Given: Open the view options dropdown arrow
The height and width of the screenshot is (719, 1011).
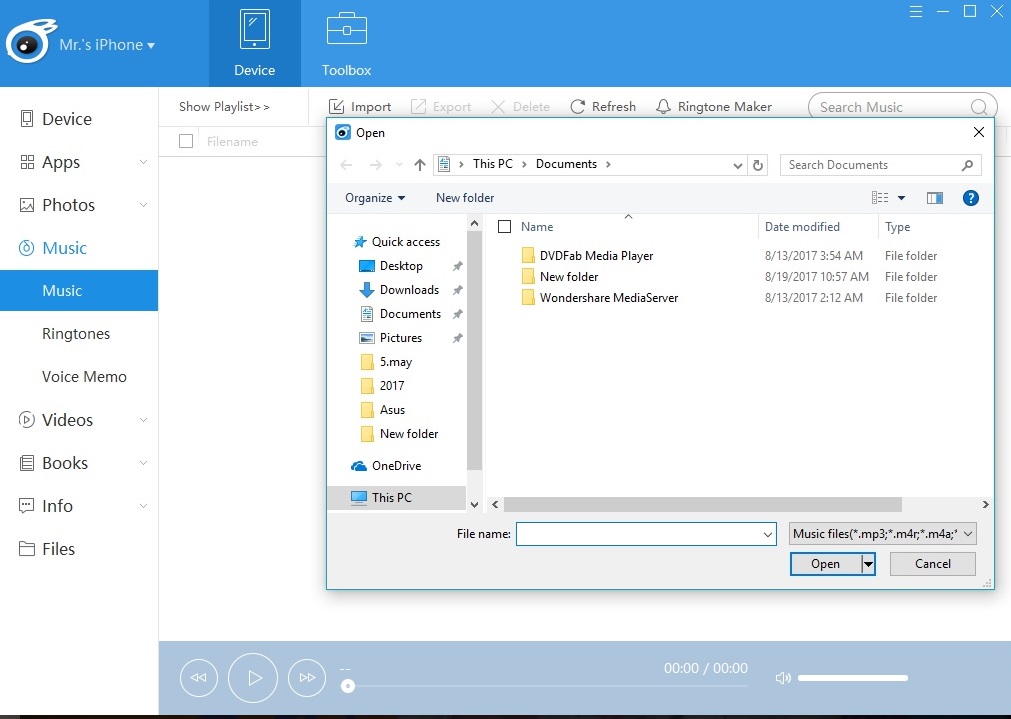Looking at the screenshot, I should coord(901,198).
